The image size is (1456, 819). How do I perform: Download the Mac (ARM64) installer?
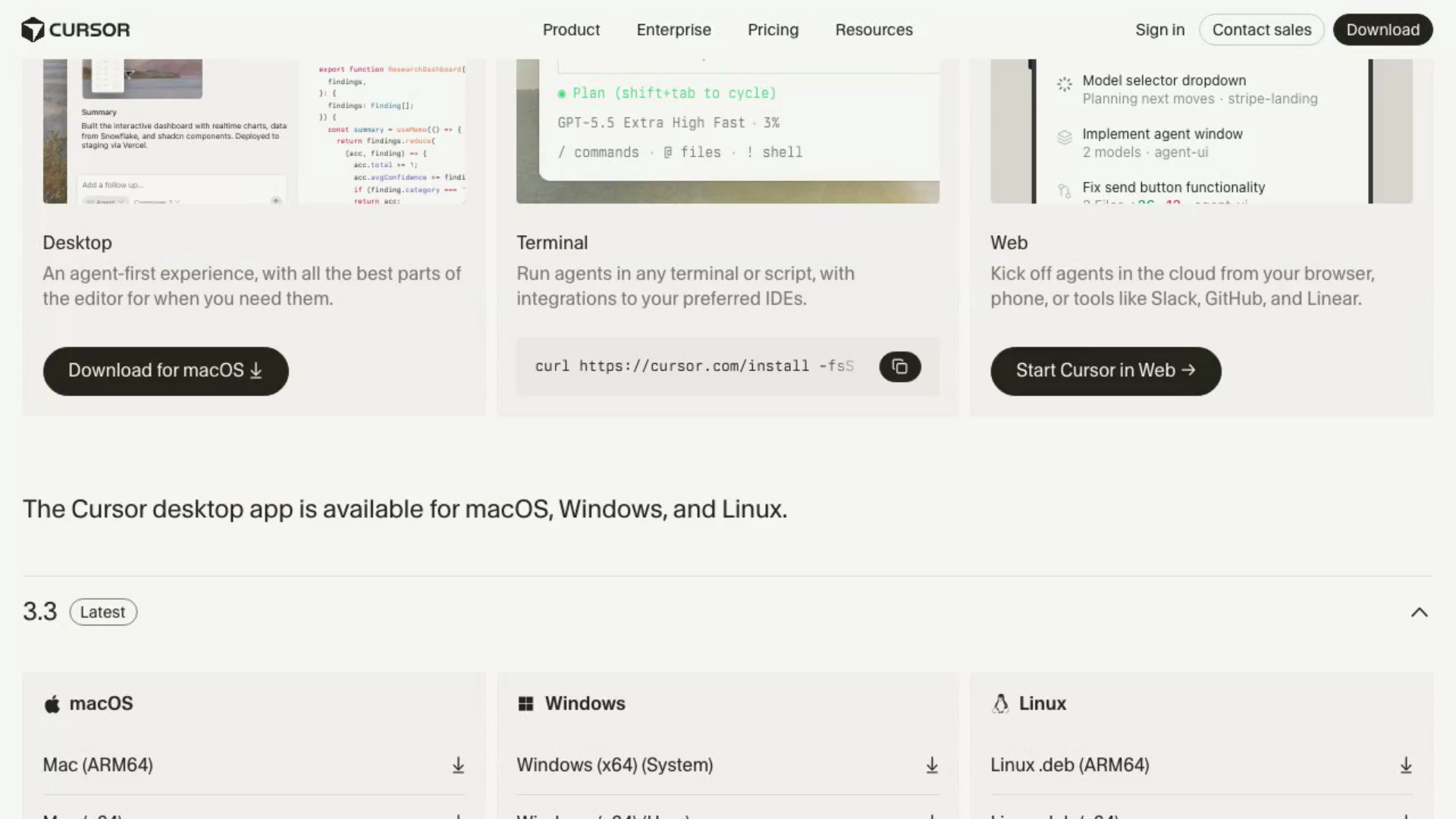458,765
